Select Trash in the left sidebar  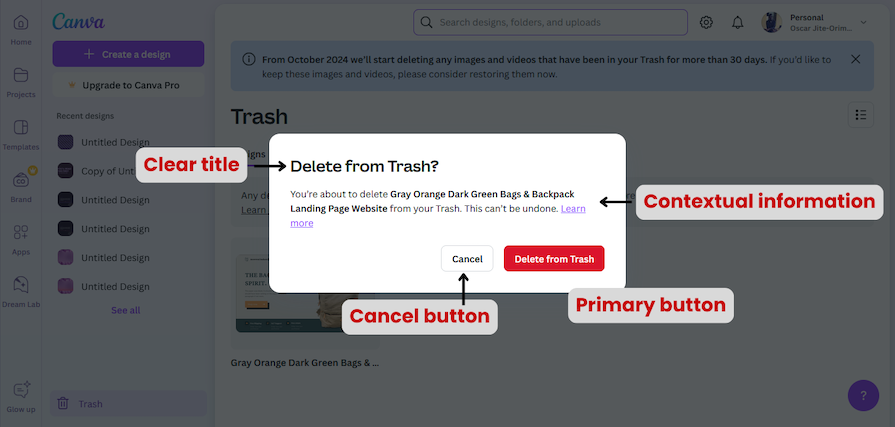(x=90, y=404)
